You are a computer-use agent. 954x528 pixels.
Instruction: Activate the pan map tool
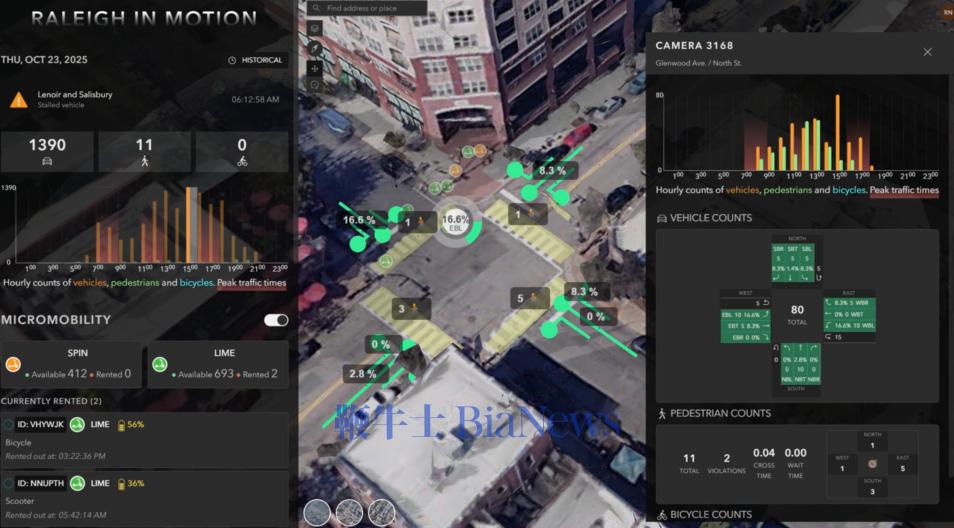coord(315,68)
